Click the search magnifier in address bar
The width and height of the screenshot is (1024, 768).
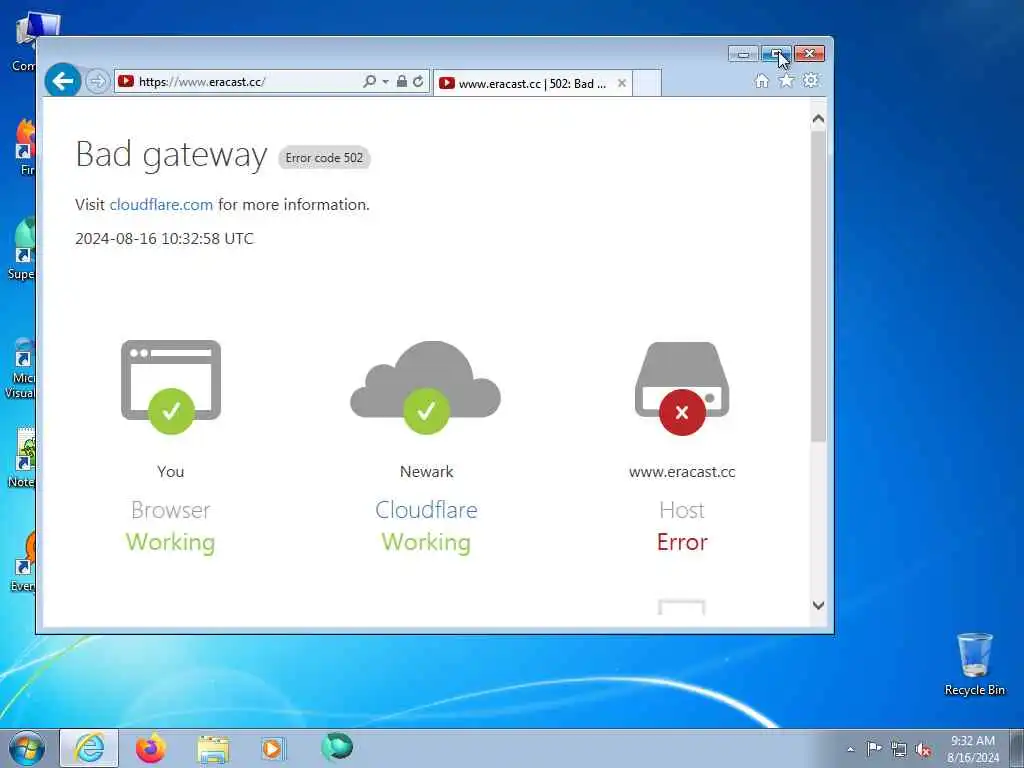(369, 82)
